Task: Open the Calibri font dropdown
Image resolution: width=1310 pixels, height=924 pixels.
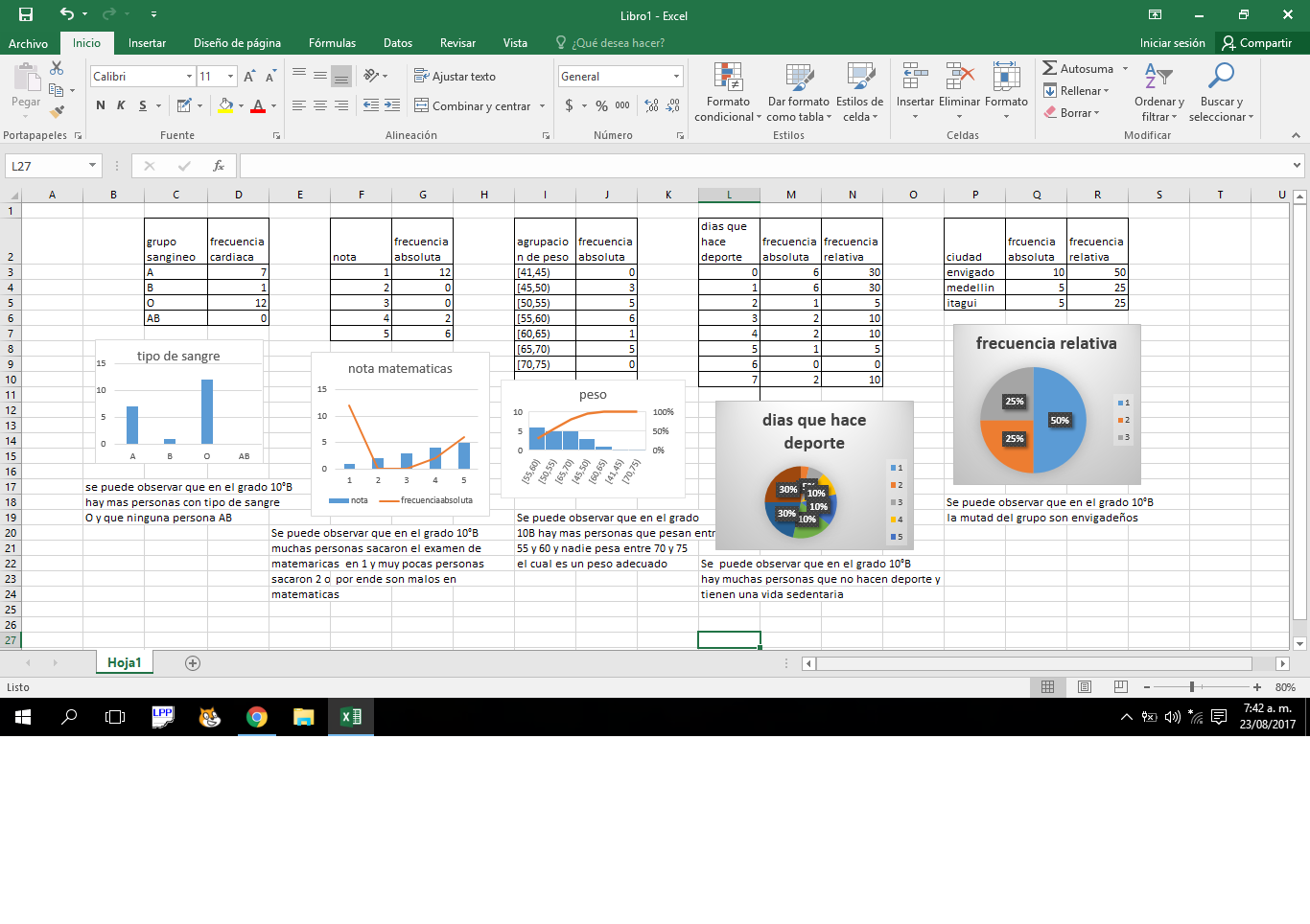Action: click(x=188, y=76)
